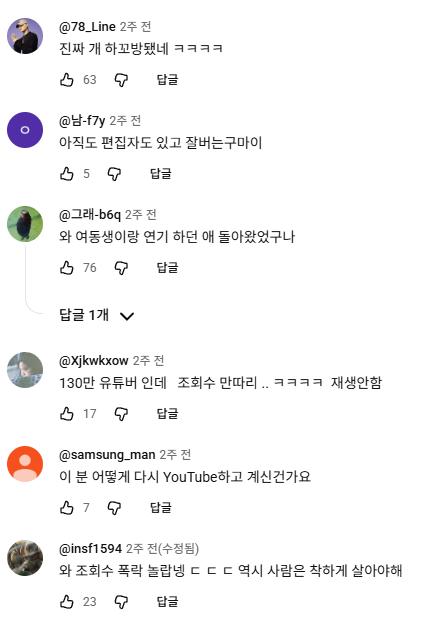Reply (답글) to @78_Line's comment
Viewport: 436px width, 625px height.
[167, 80]
